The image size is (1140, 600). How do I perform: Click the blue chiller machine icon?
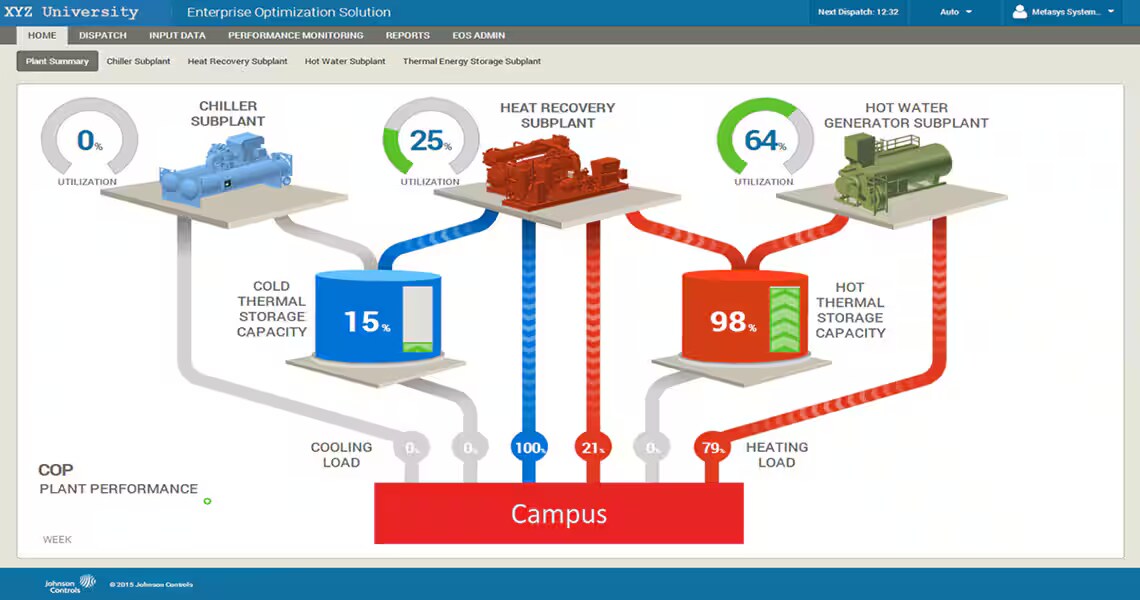pos(225,166)
